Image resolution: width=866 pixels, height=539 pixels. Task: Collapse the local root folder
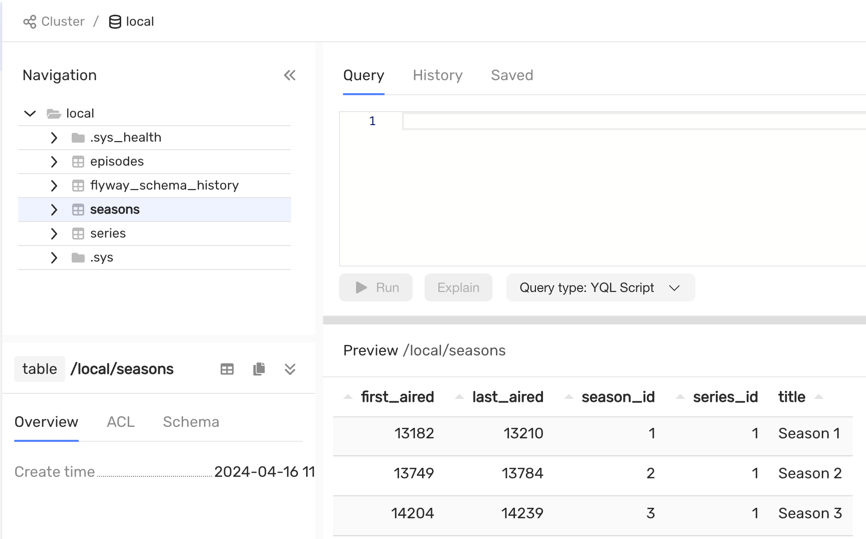point(30,113)
